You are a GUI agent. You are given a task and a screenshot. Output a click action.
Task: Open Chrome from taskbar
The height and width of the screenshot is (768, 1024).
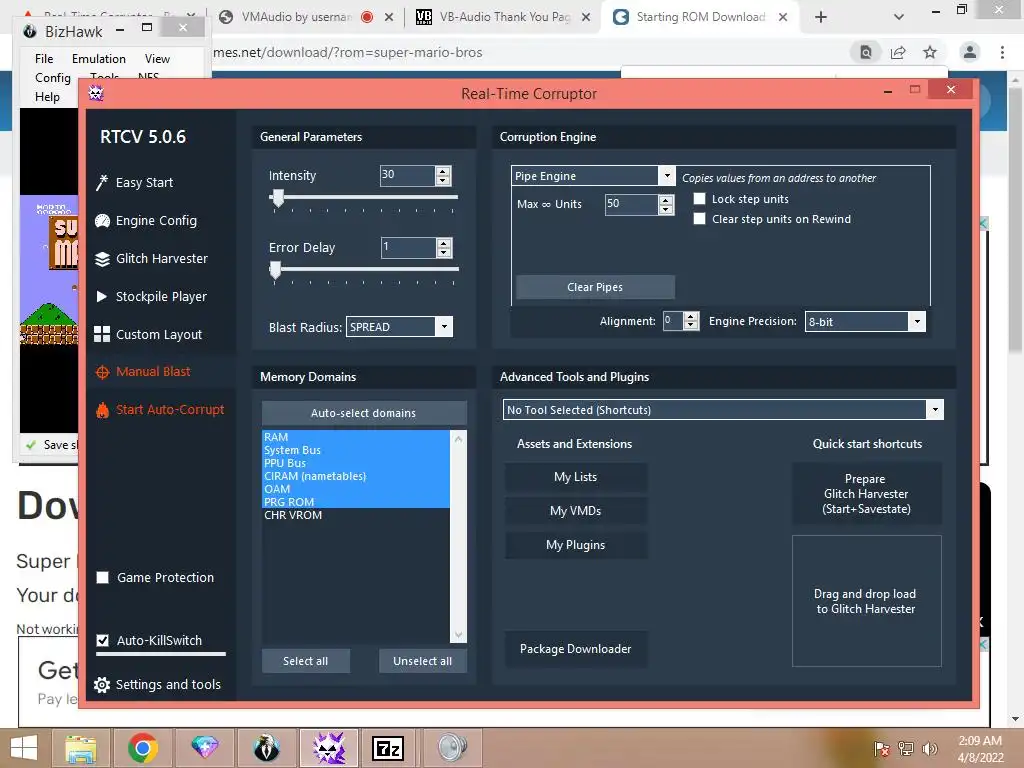[142, 748]
